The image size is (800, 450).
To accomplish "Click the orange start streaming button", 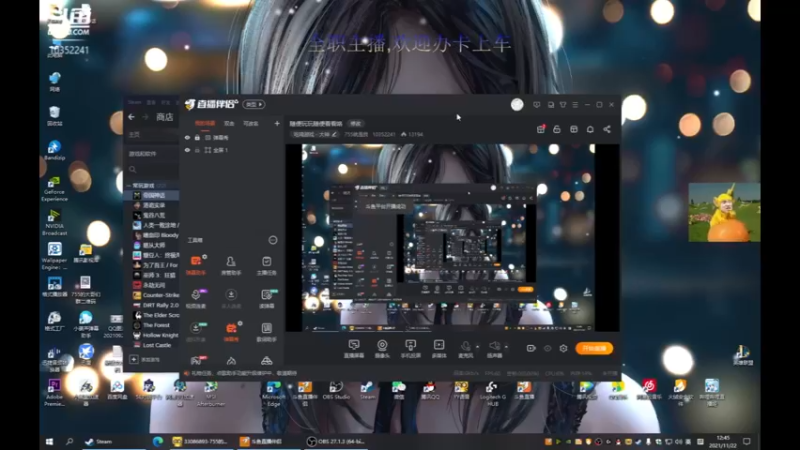I will pyautogui.click(x=594, y=348).
